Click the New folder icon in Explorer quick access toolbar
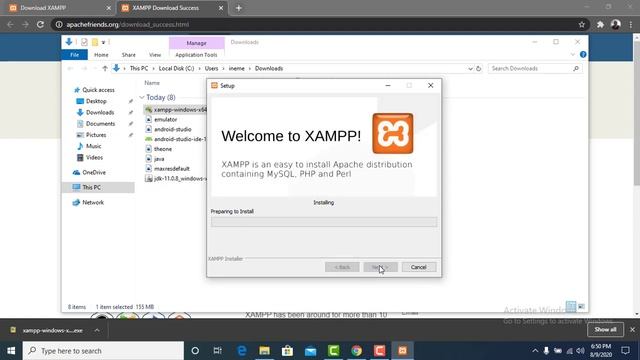 [x=95, y=42]
